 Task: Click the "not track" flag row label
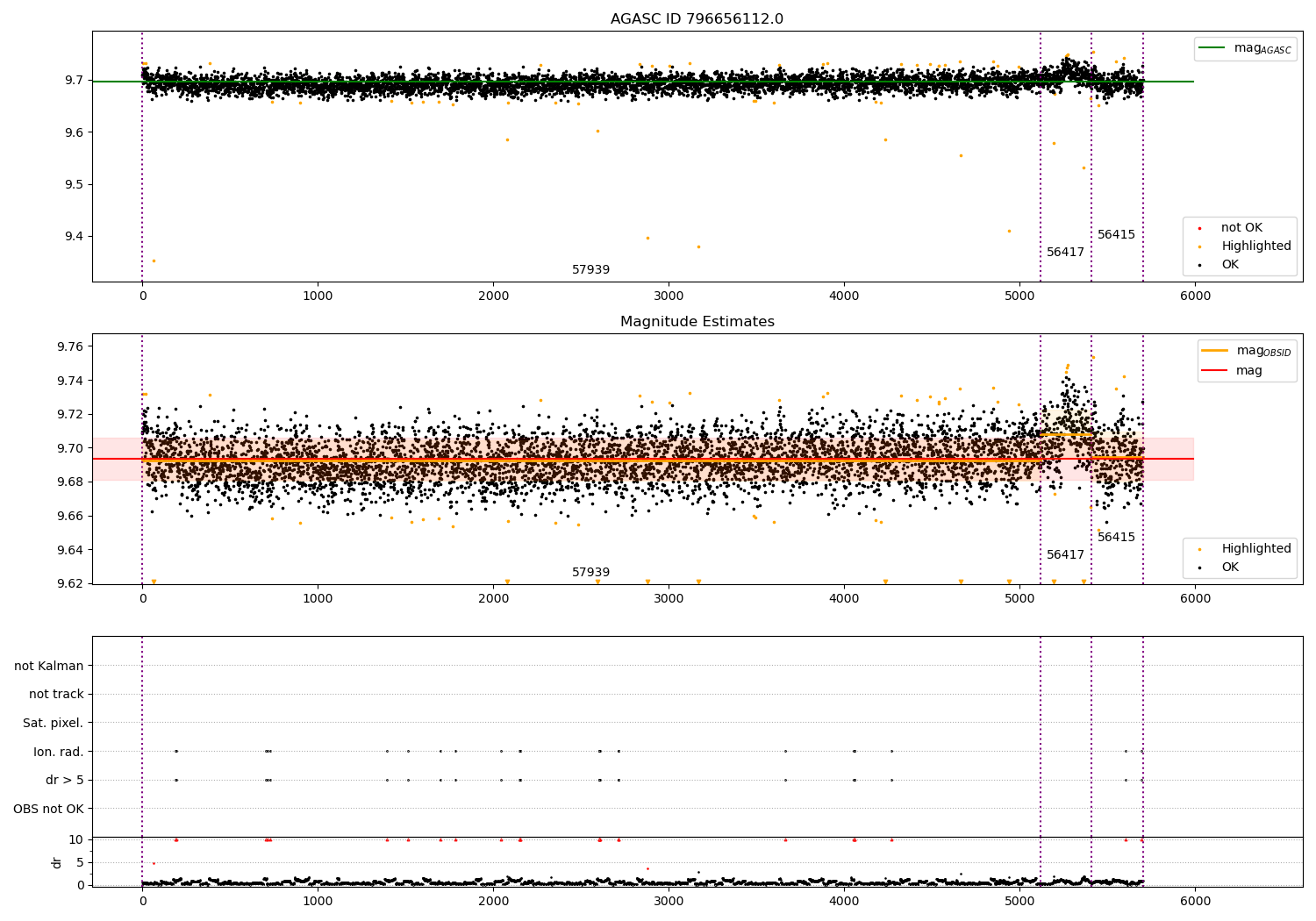[56, 695]
